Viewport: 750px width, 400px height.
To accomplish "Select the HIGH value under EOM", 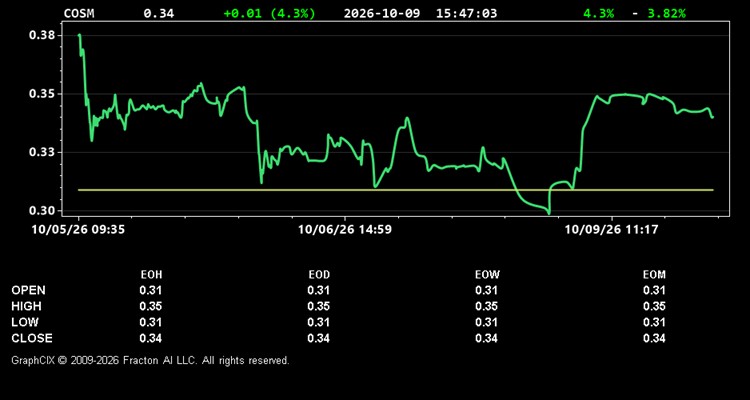I will [654, 306].
